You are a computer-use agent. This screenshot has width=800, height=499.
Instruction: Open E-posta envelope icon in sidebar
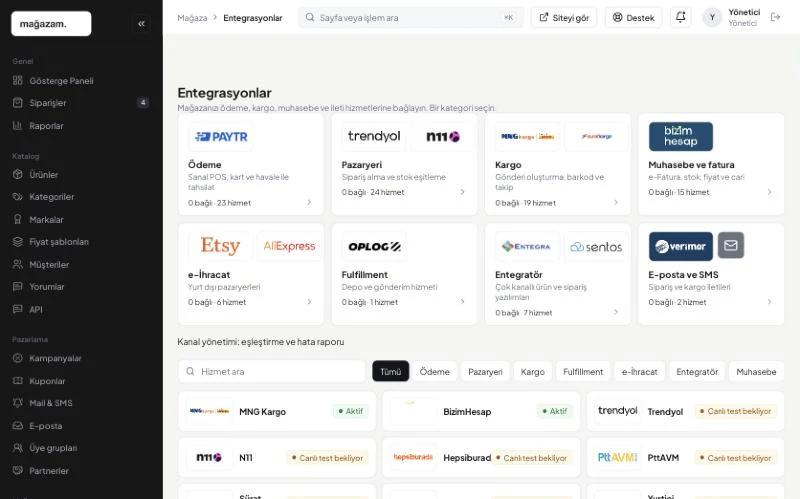click(x=18, y=426)
